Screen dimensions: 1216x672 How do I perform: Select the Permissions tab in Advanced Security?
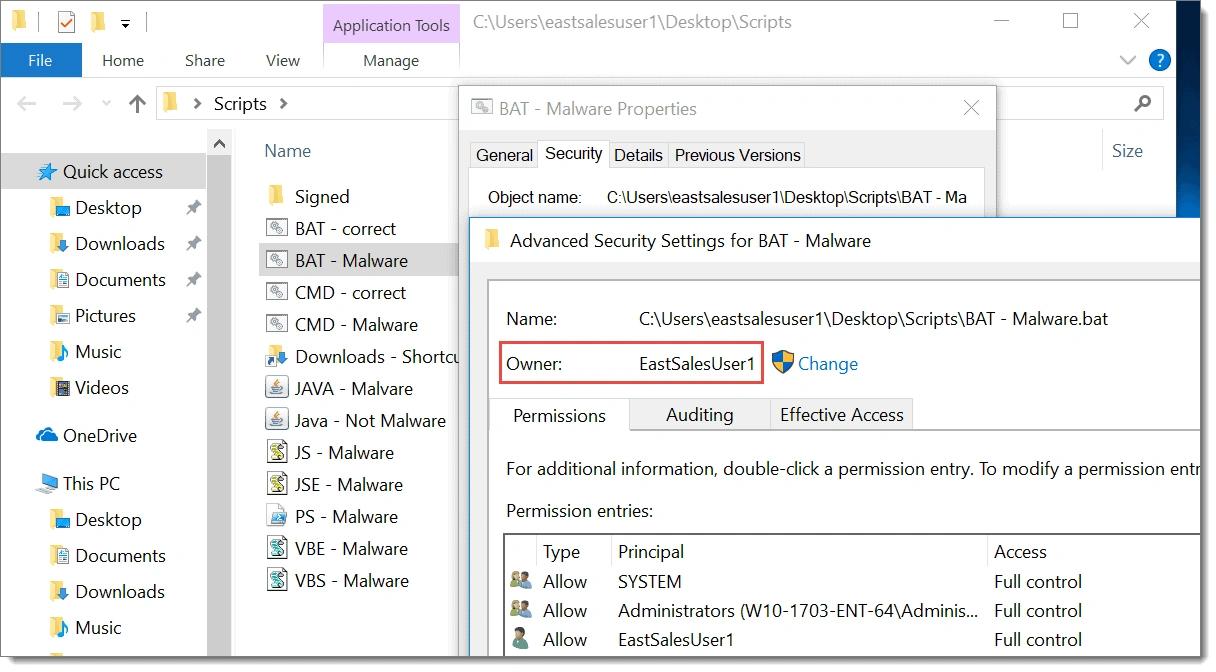559,415
